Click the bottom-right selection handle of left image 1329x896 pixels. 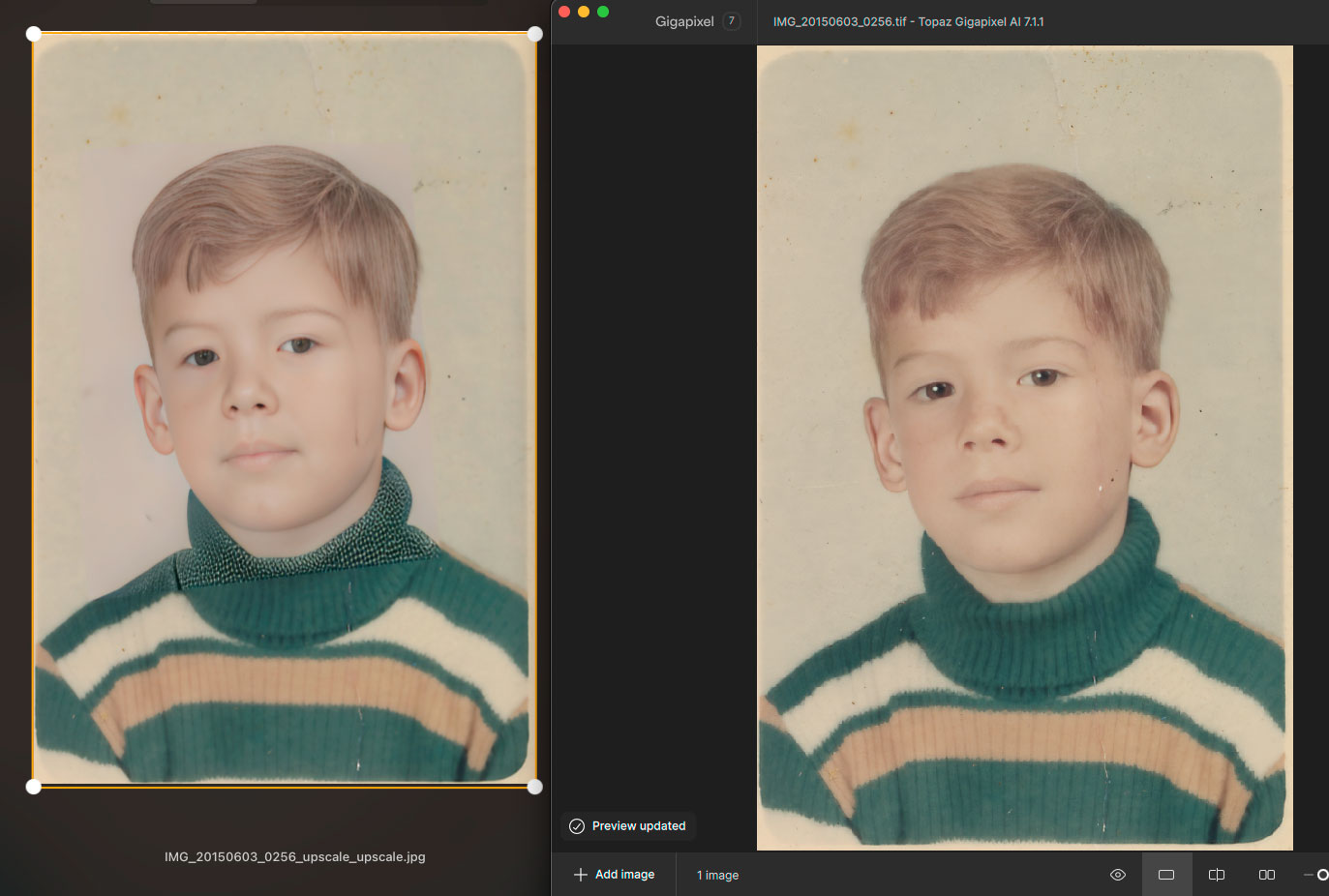pyautogui.click(x=534, y=787)
